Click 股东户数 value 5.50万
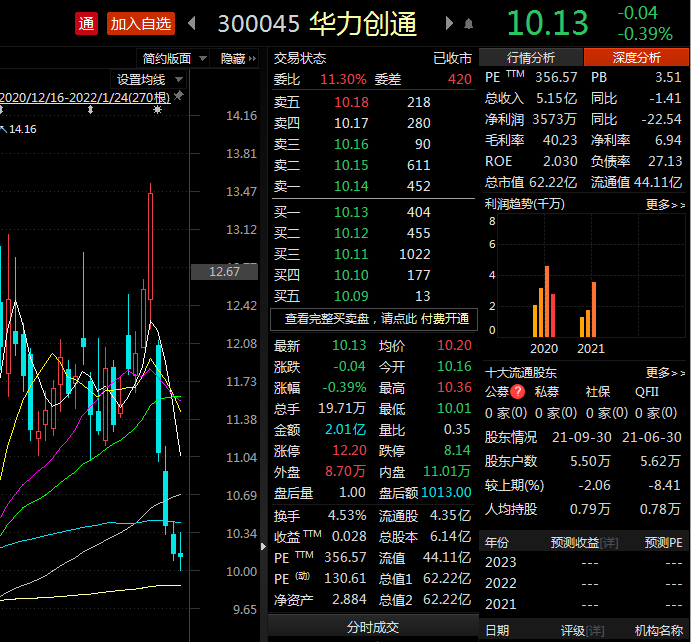 tap(590, 461)
